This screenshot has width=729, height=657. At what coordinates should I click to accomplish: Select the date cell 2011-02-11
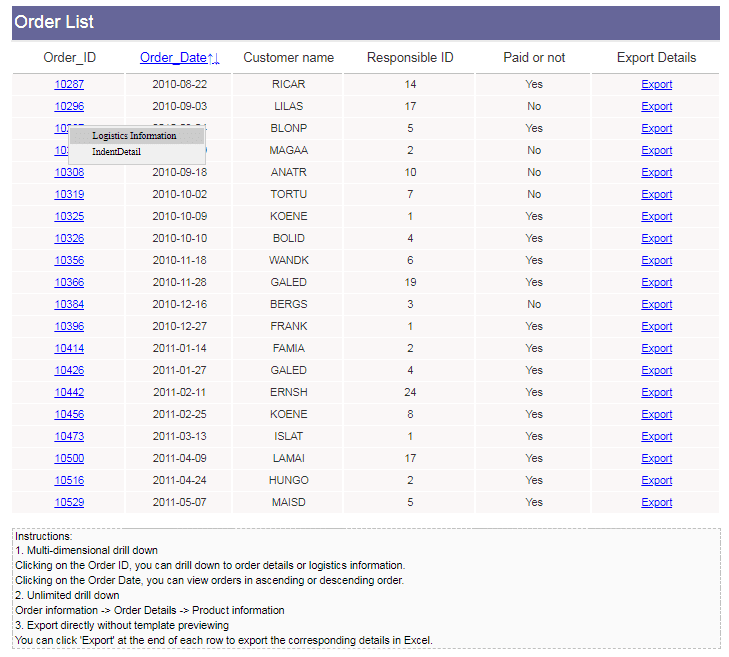(x=179, y=392)
